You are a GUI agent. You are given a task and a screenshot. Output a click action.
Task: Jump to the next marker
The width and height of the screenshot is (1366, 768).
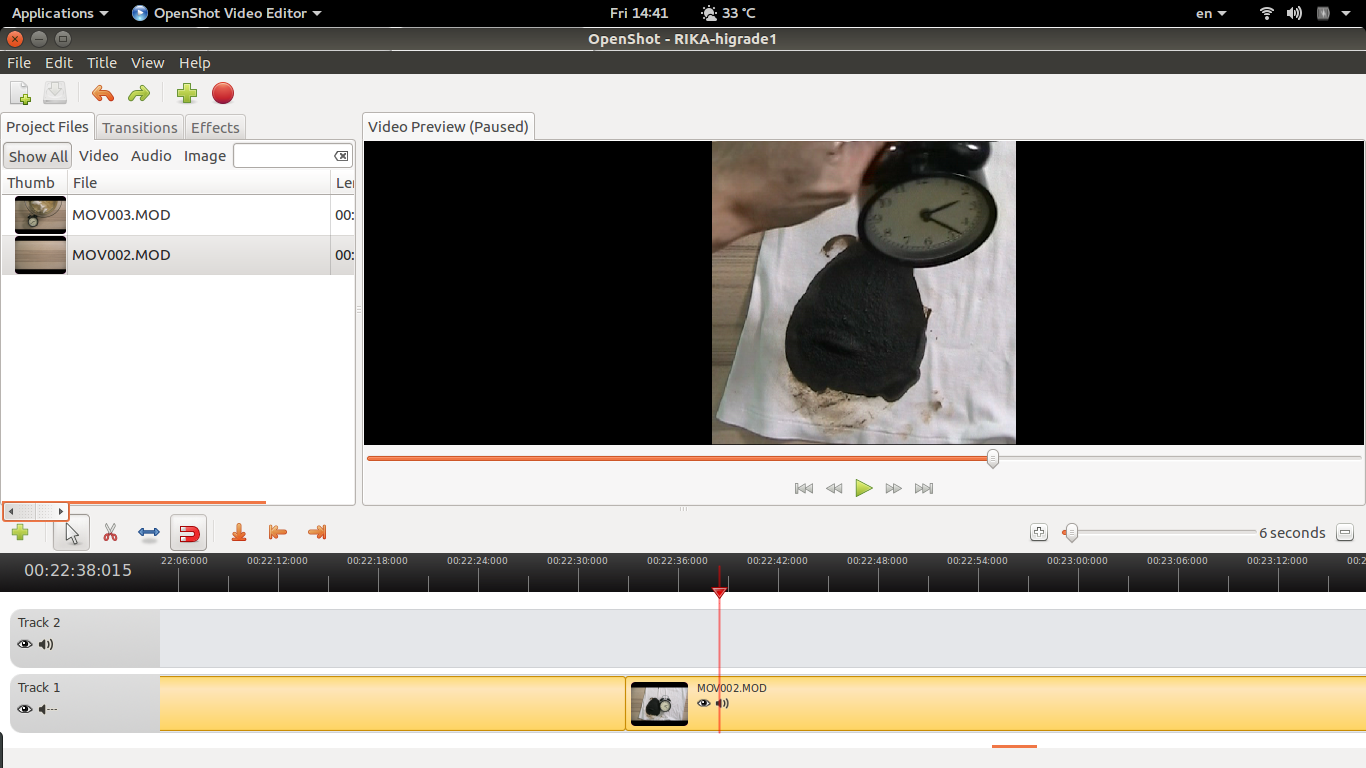tap(317, 533)
